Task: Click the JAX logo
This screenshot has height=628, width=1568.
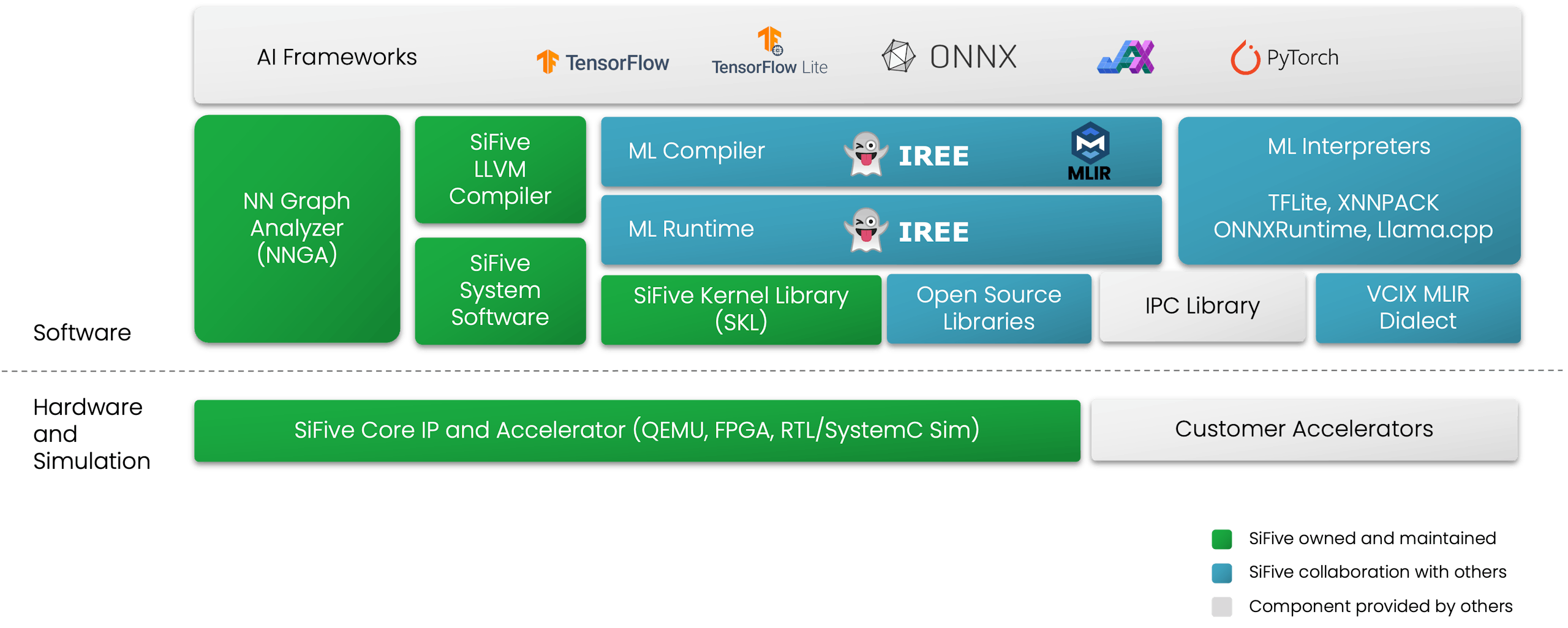Action: click(1126, 57)
